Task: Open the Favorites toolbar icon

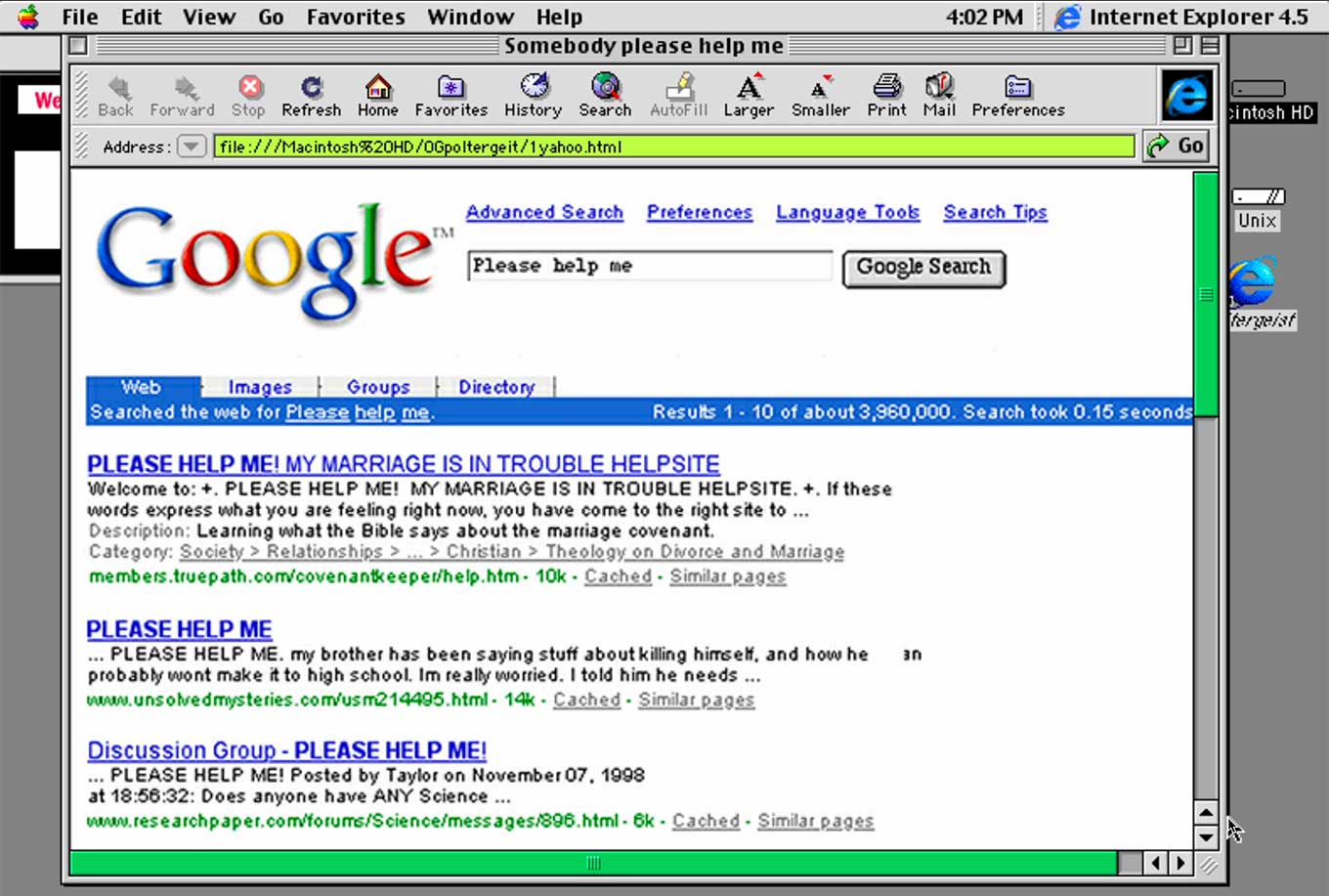Action: (x=450, y=88)
